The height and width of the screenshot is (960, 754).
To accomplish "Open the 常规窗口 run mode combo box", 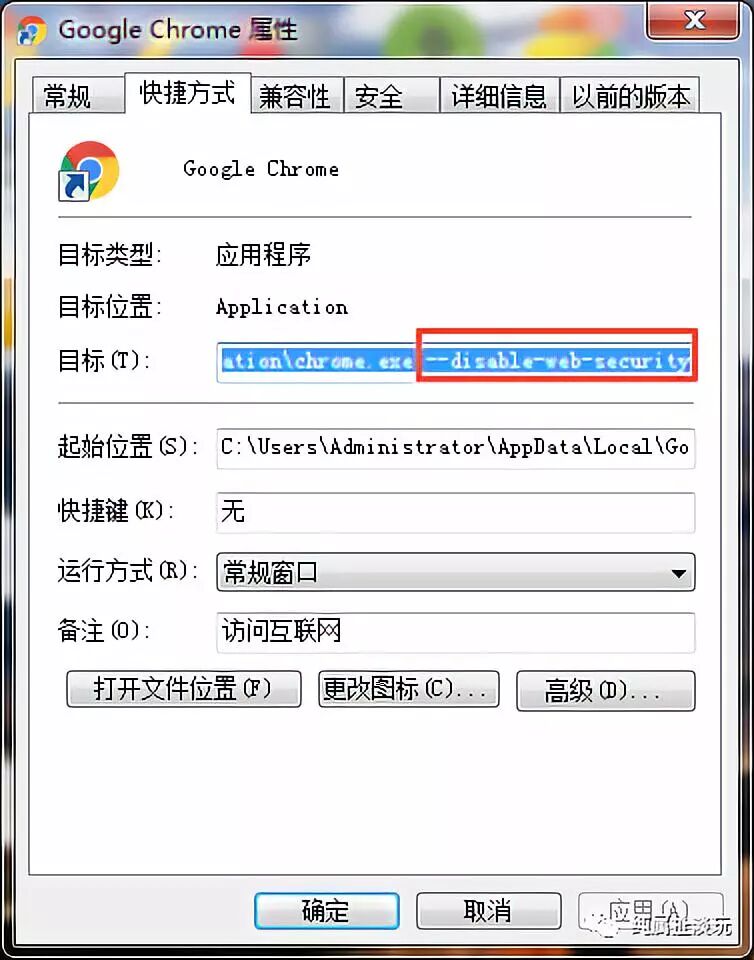I will coord(456,572).
